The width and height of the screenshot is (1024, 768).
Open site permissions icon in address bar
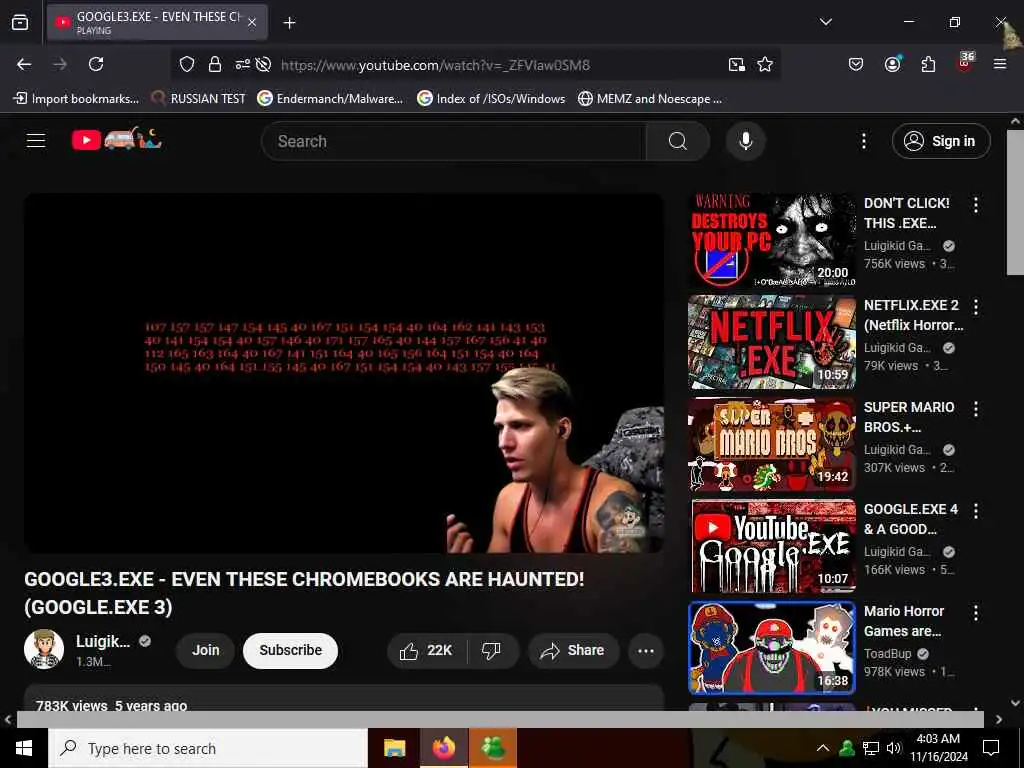point(242,64)
